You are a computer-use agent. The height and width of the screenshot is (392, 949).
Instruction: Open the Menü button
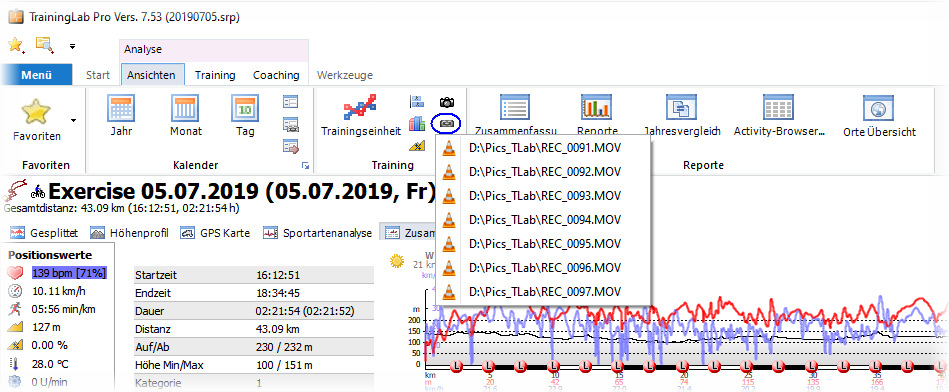click(x=36, y=76)
